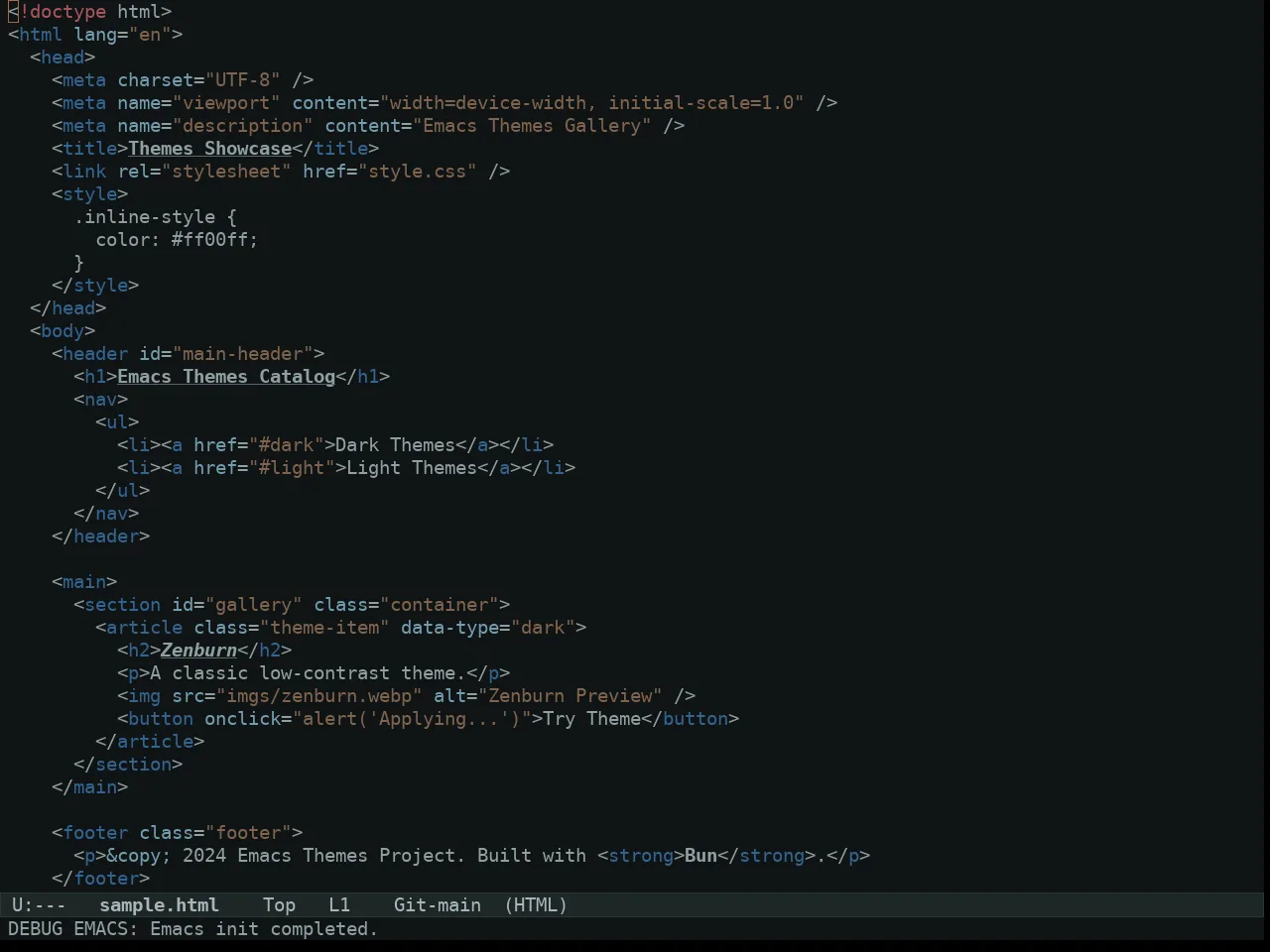Image resolution: width=1270 pixels, height=952 pixels.
Task: Click the echo area message 'Emacs init completed.'
Action: click(x=264, y=929)
